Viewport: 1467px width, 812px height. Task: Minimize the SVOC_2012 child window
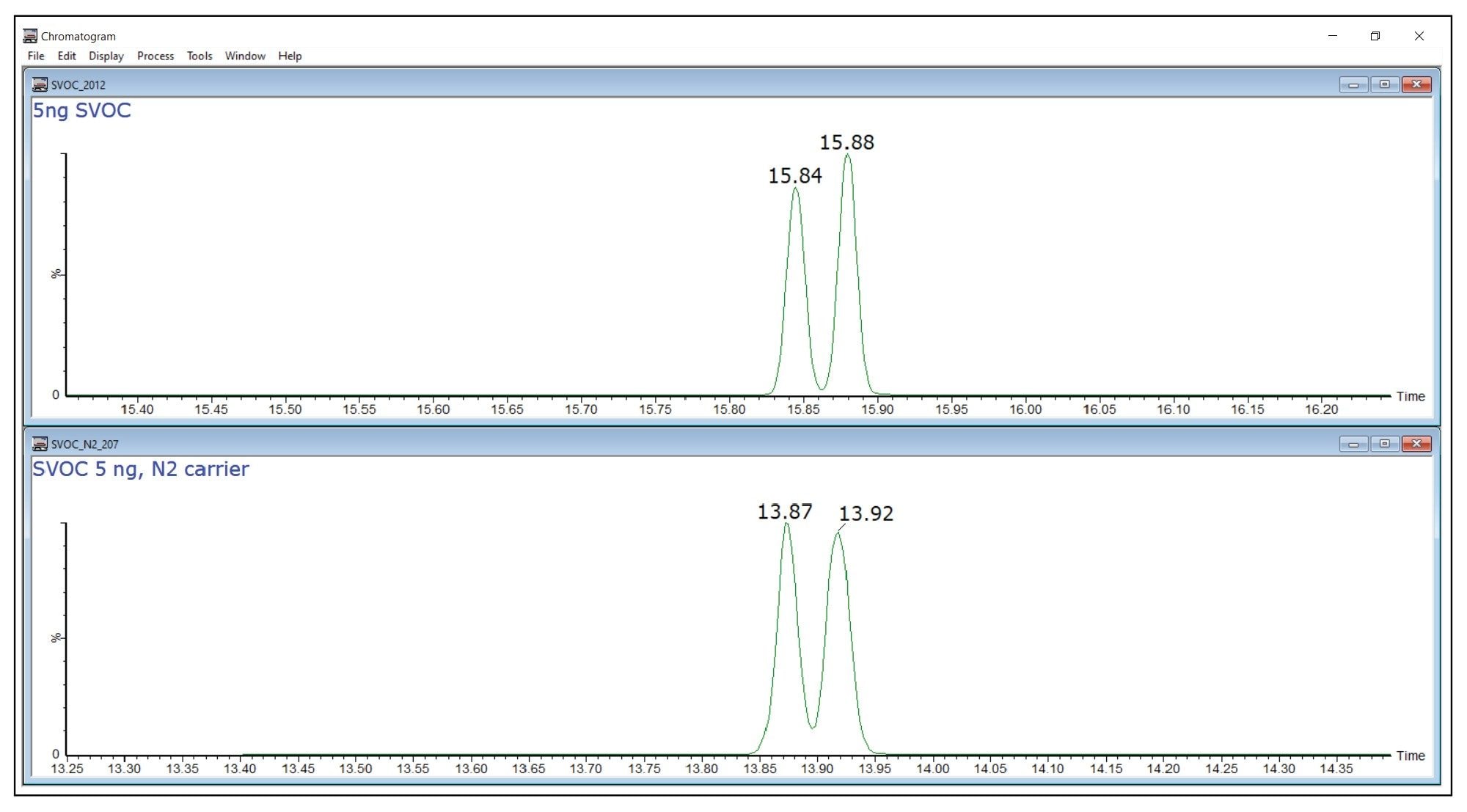(x=1353, y=85)
